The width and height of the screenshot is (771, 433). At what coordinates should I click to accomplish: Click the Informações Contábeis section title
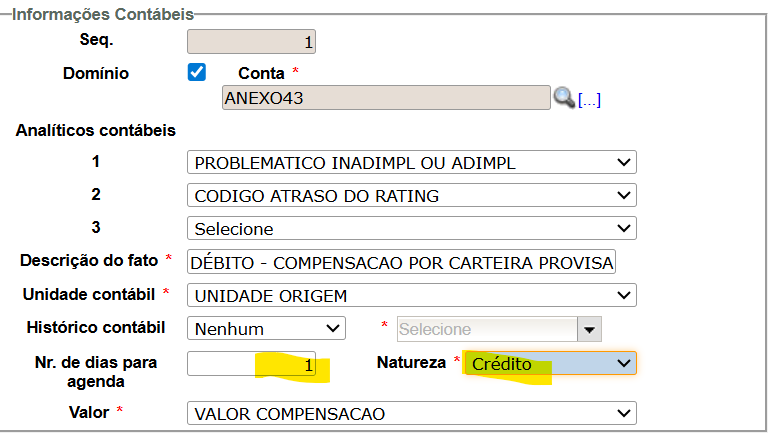(x=103, y=14)
